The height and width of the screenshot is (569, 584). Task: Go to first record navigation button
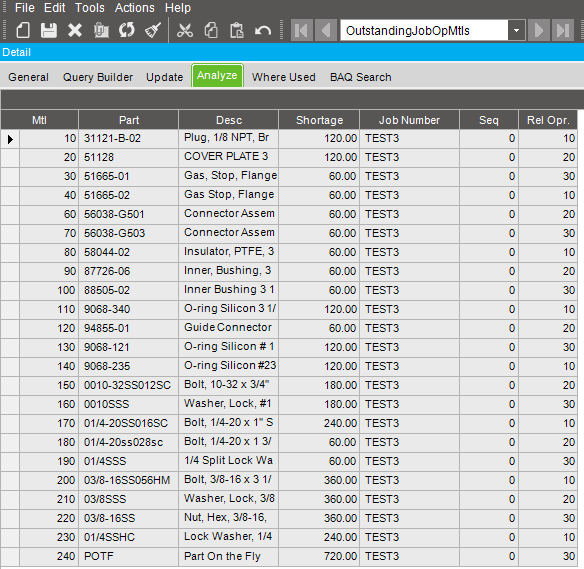tap(301, 30)
